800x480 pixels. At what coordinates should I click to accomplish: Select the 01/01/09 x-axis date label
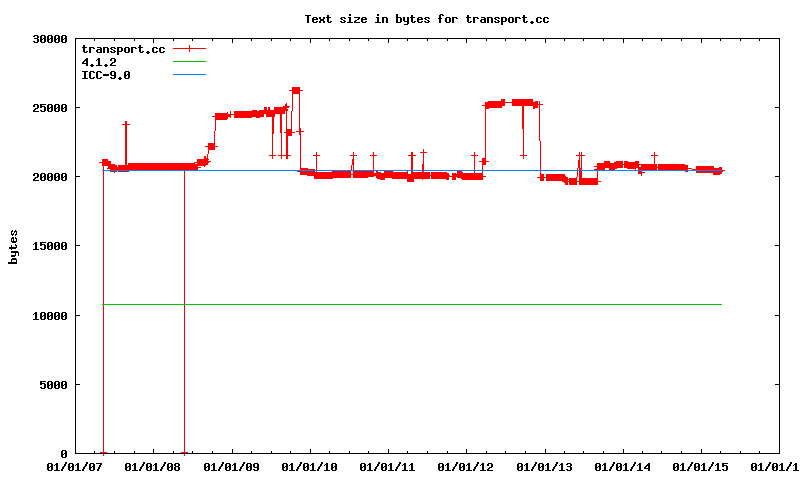[x=232, y=467]
